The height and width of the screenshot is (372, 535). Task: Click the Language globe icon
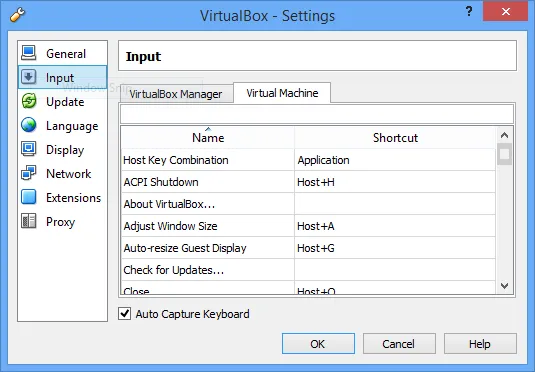pyautogui.click(x=29, y=125)
